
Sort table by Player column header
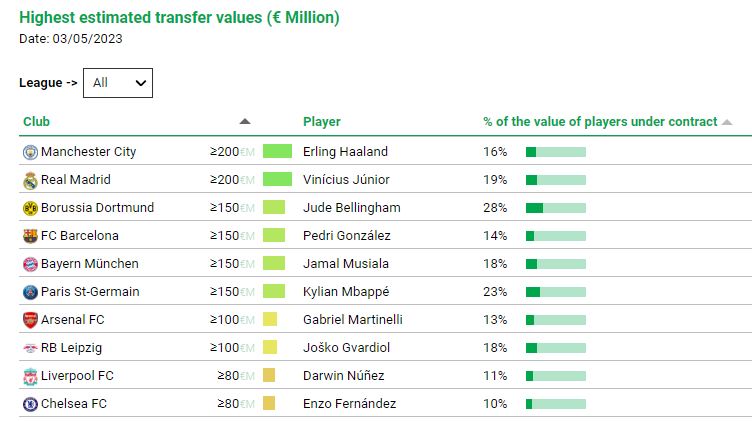click(x=321, y=122)
